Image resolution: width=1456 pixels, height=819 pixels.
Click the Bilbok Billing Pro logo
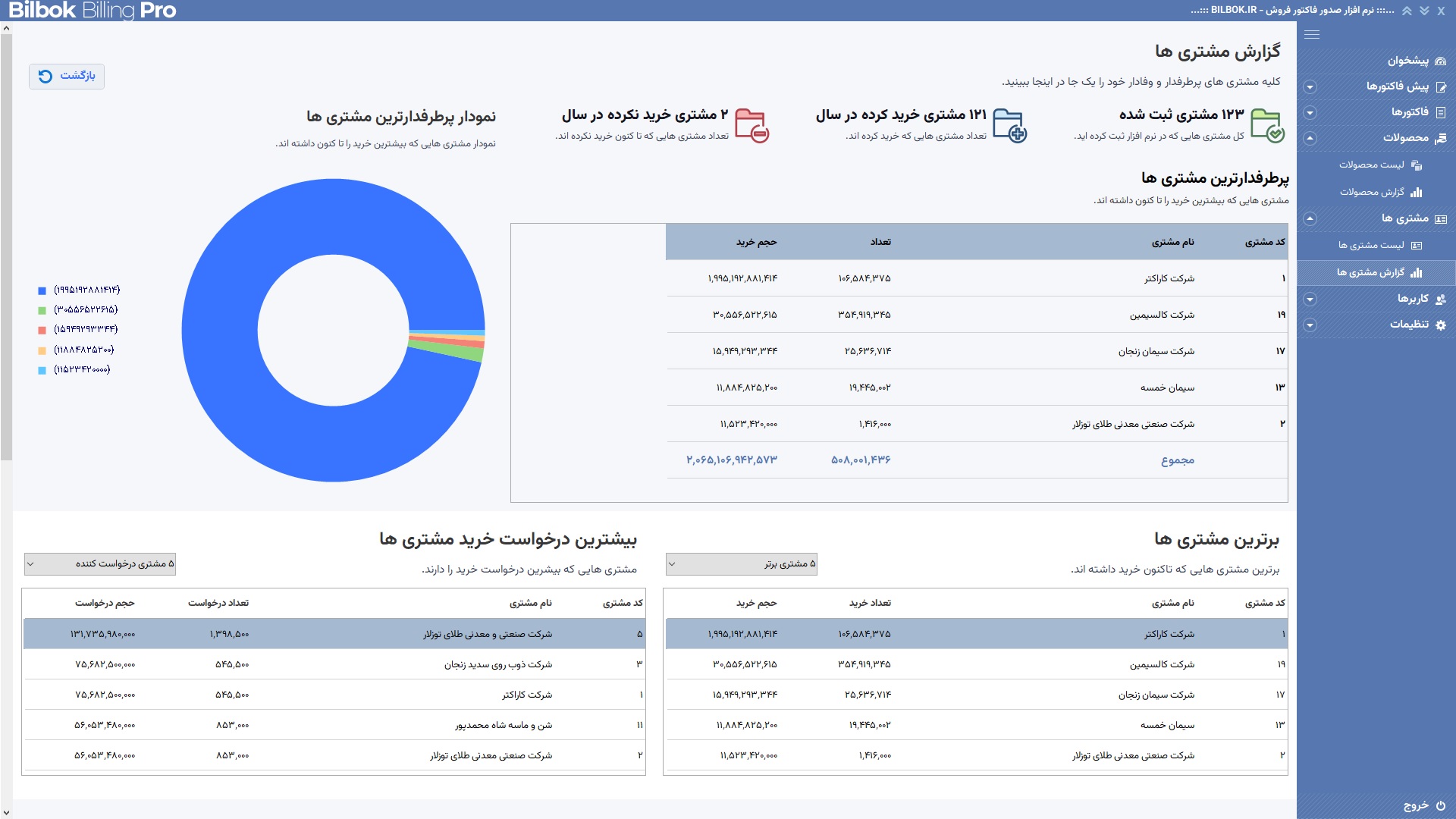[x=88, y=11]
